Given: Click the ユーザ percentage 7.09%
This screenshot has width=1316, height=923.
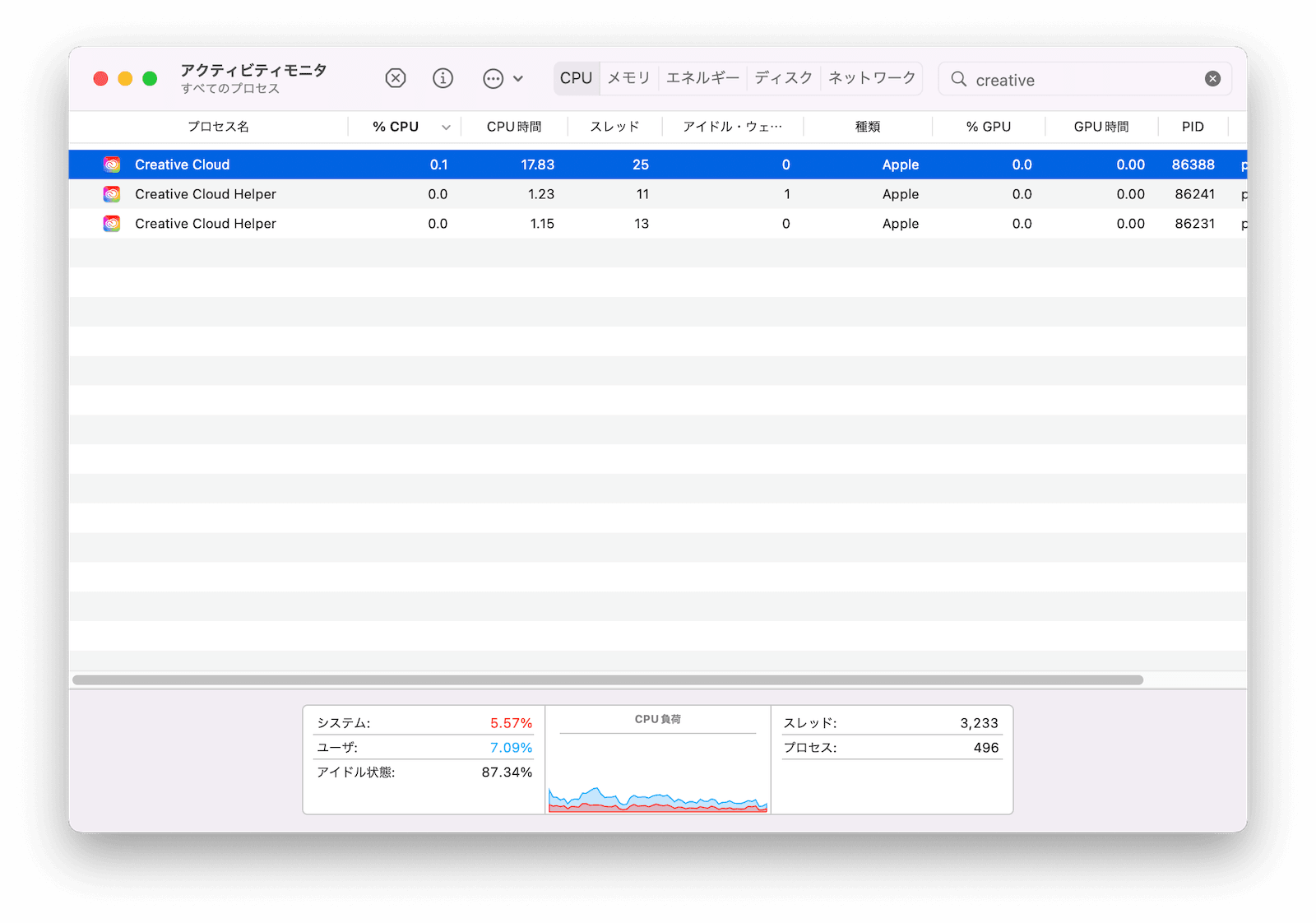Looking at the screenshot, I should pyautogui.click(x=512, y=748).
